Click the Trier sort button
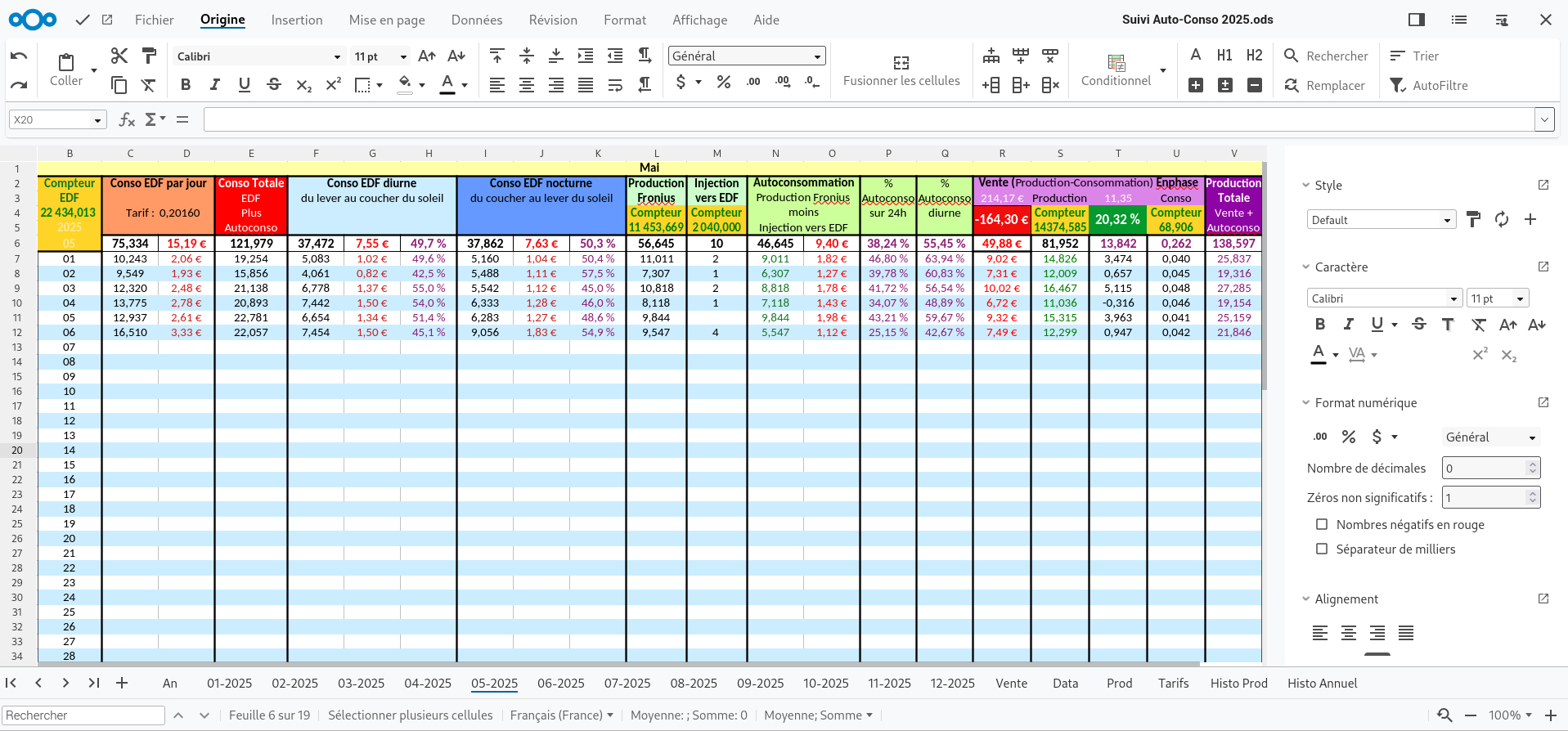Image resolution: width=1568 pixels, height=731 pixels. point(1414,56)
